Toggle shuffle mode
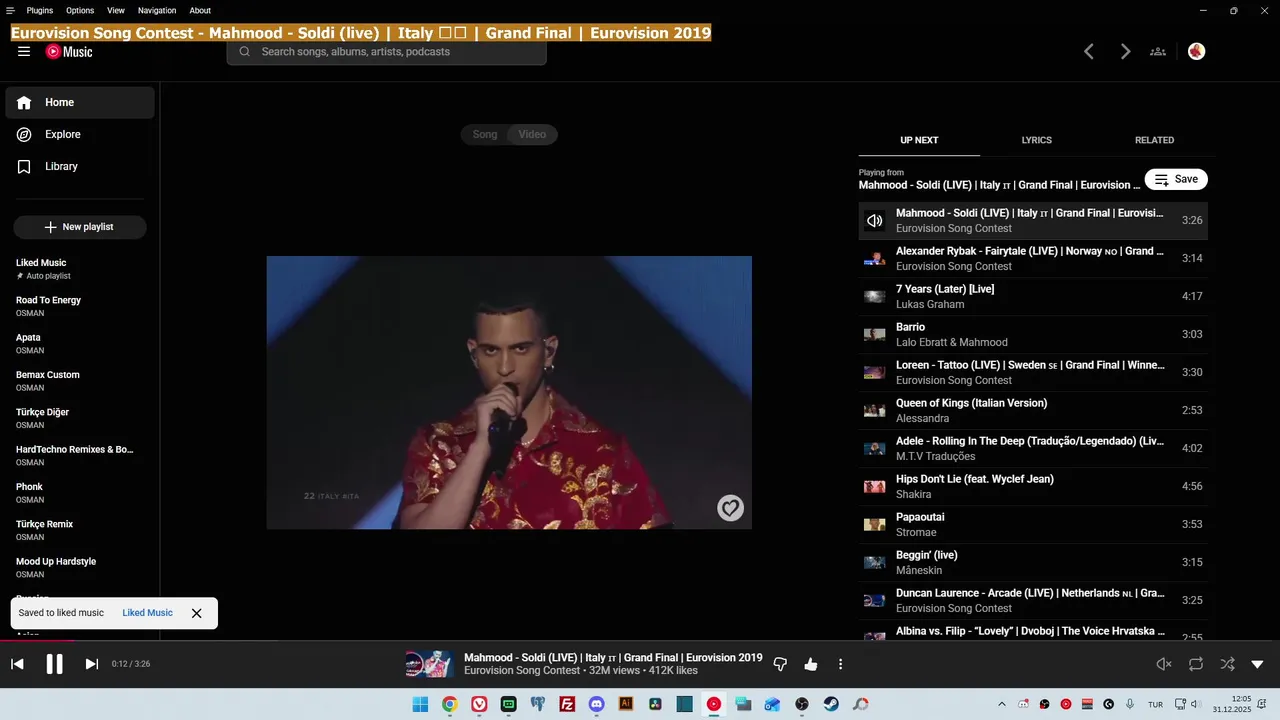The image size is (1280, 720). [1227, 664]
